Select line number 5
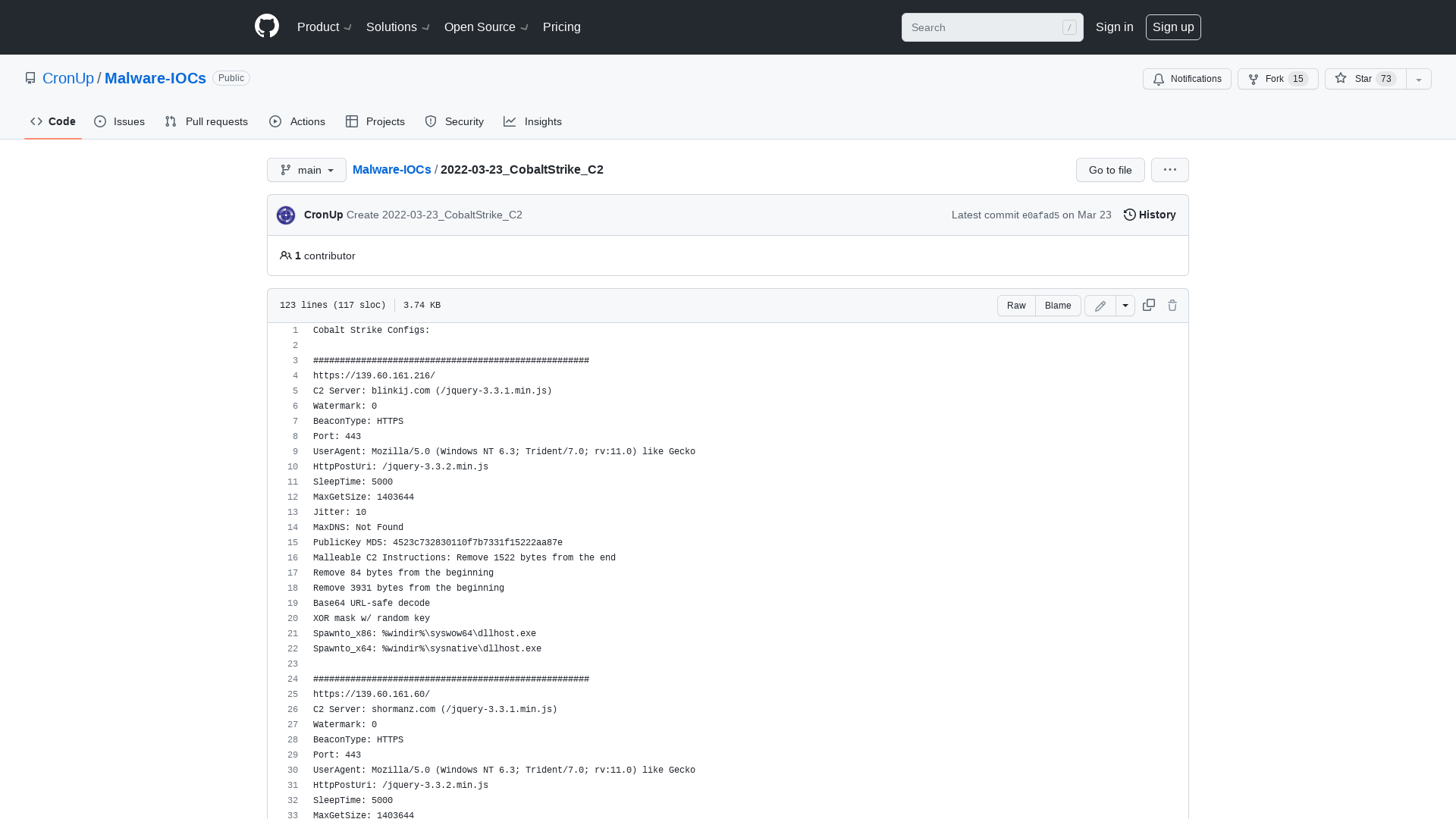The image size is (1456, 819). tap(295, 391)
